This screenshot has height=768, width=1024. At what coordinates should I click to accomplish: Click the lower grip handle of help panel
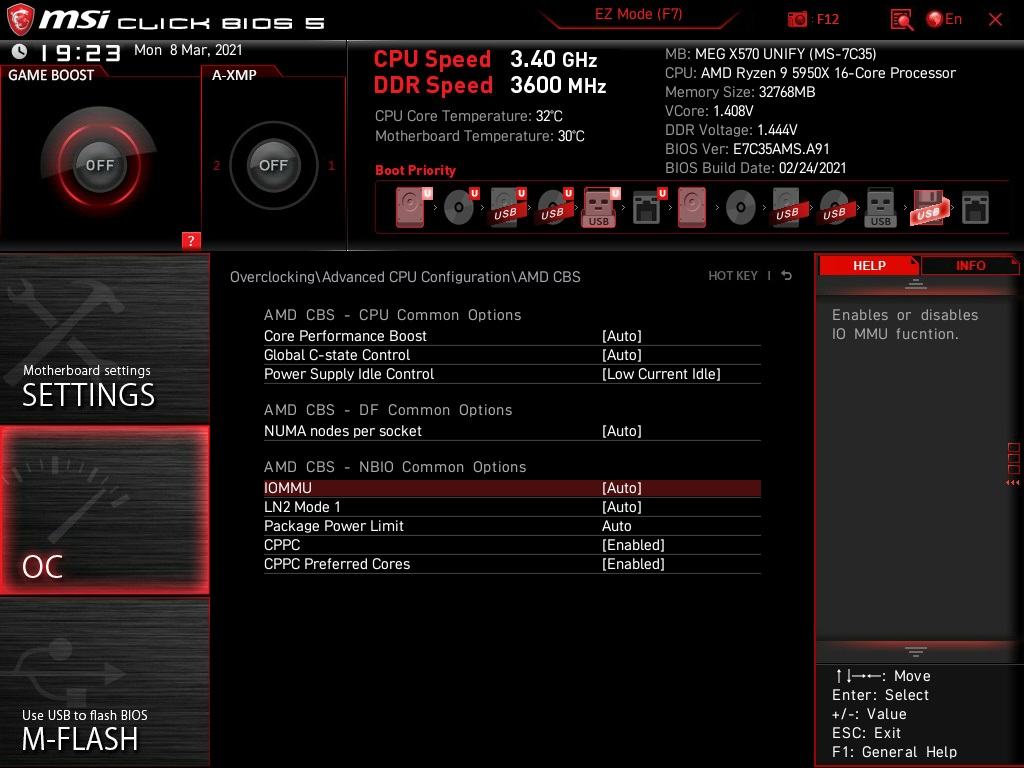916,651
